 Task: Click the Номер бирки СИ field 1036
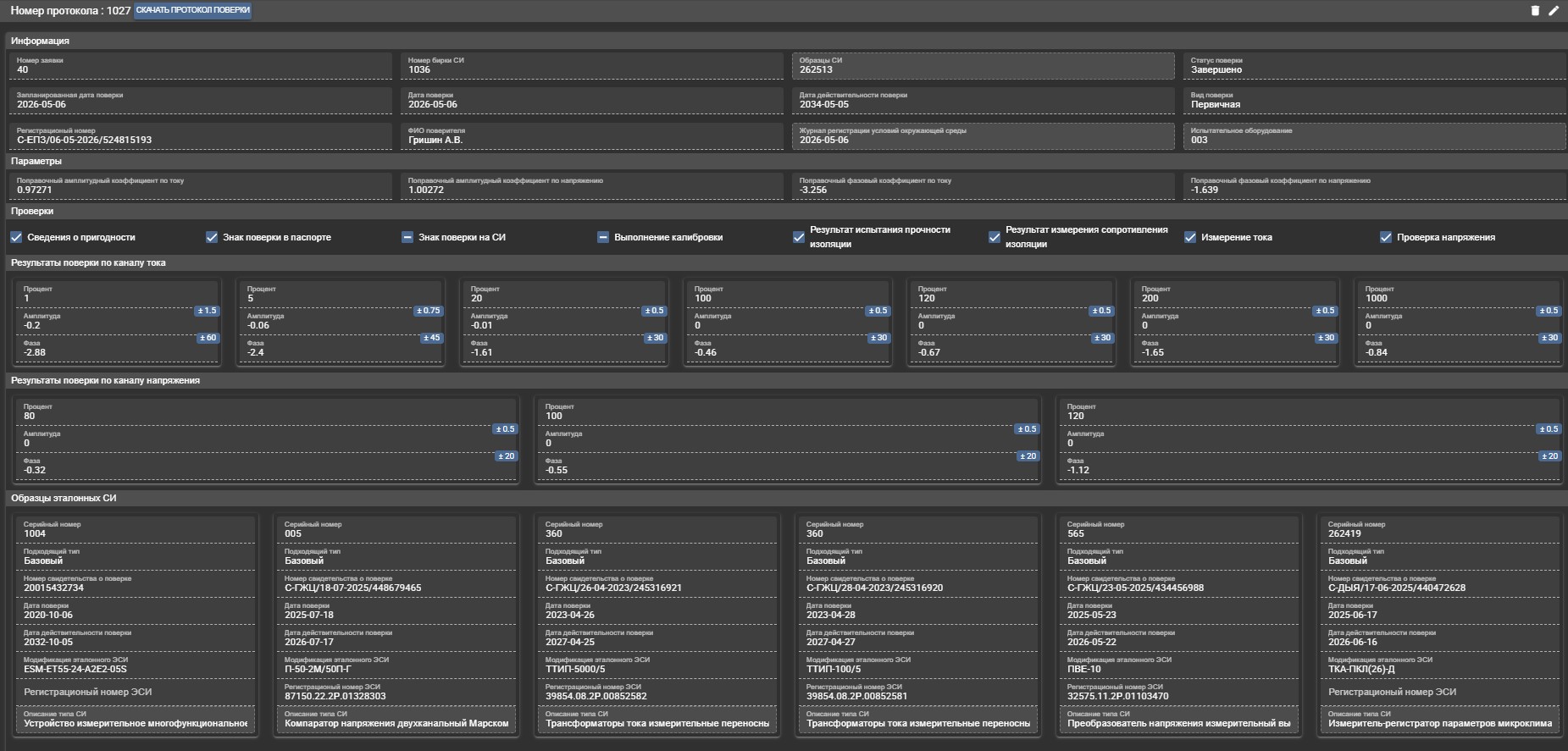[x=592, y=66]
